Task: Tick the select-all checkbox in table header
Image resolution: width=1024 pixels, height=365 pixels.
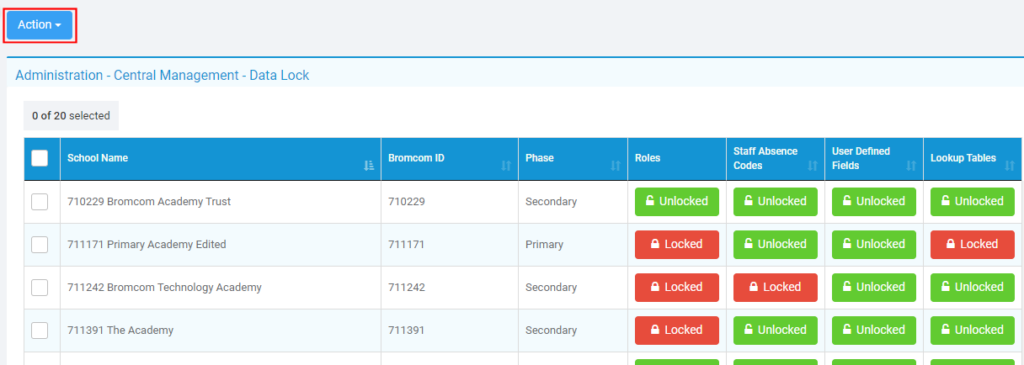Action: pyautogui.click(x=40, y=158)
